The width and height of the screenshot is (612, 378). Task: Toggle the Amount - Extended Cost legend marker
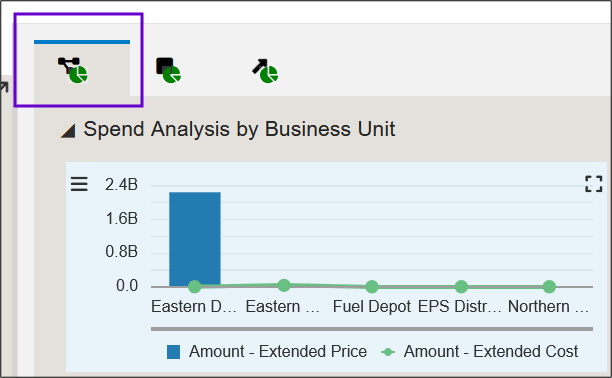pos(388,352)
